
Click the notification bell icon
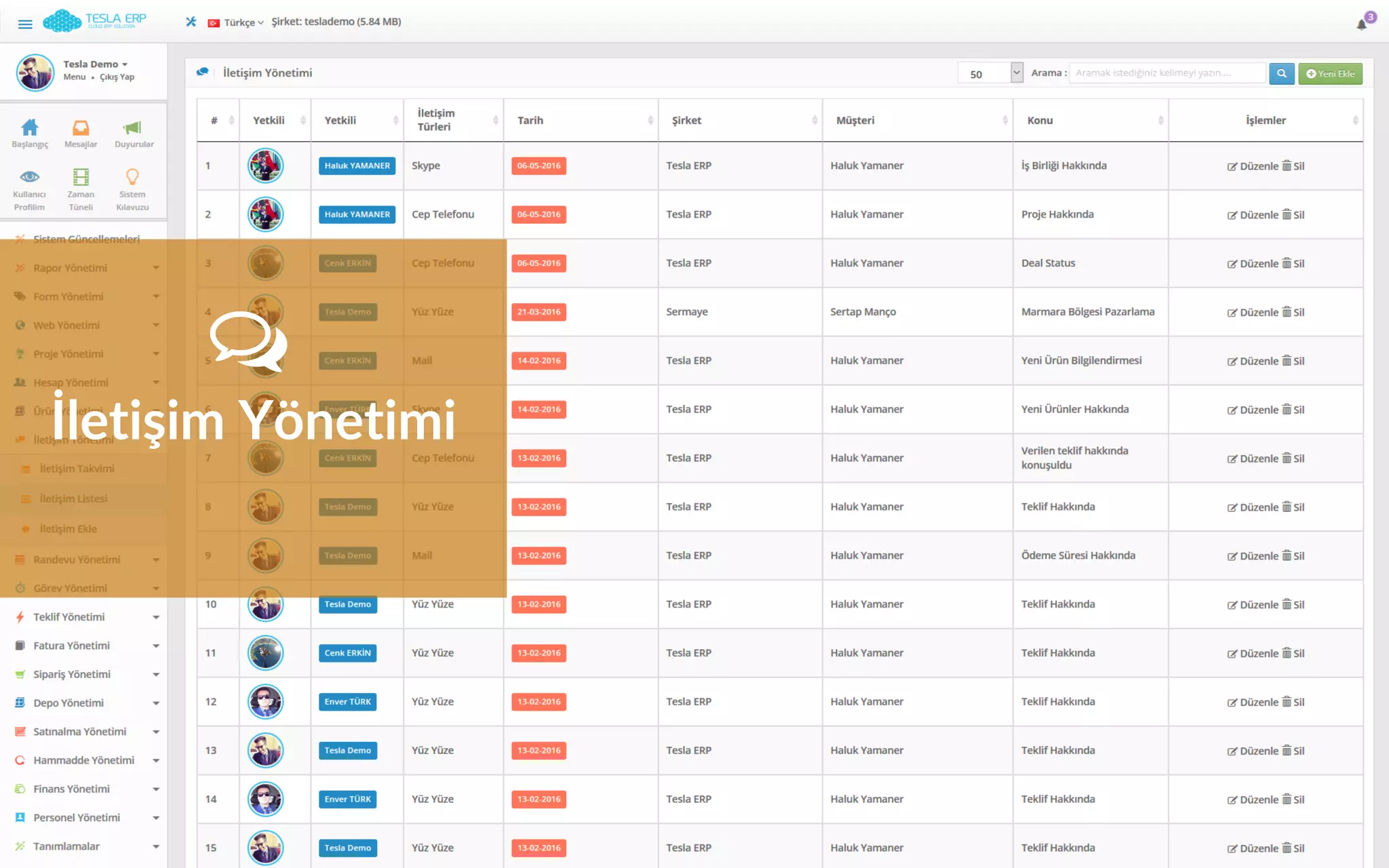(x=1361, y=25)
